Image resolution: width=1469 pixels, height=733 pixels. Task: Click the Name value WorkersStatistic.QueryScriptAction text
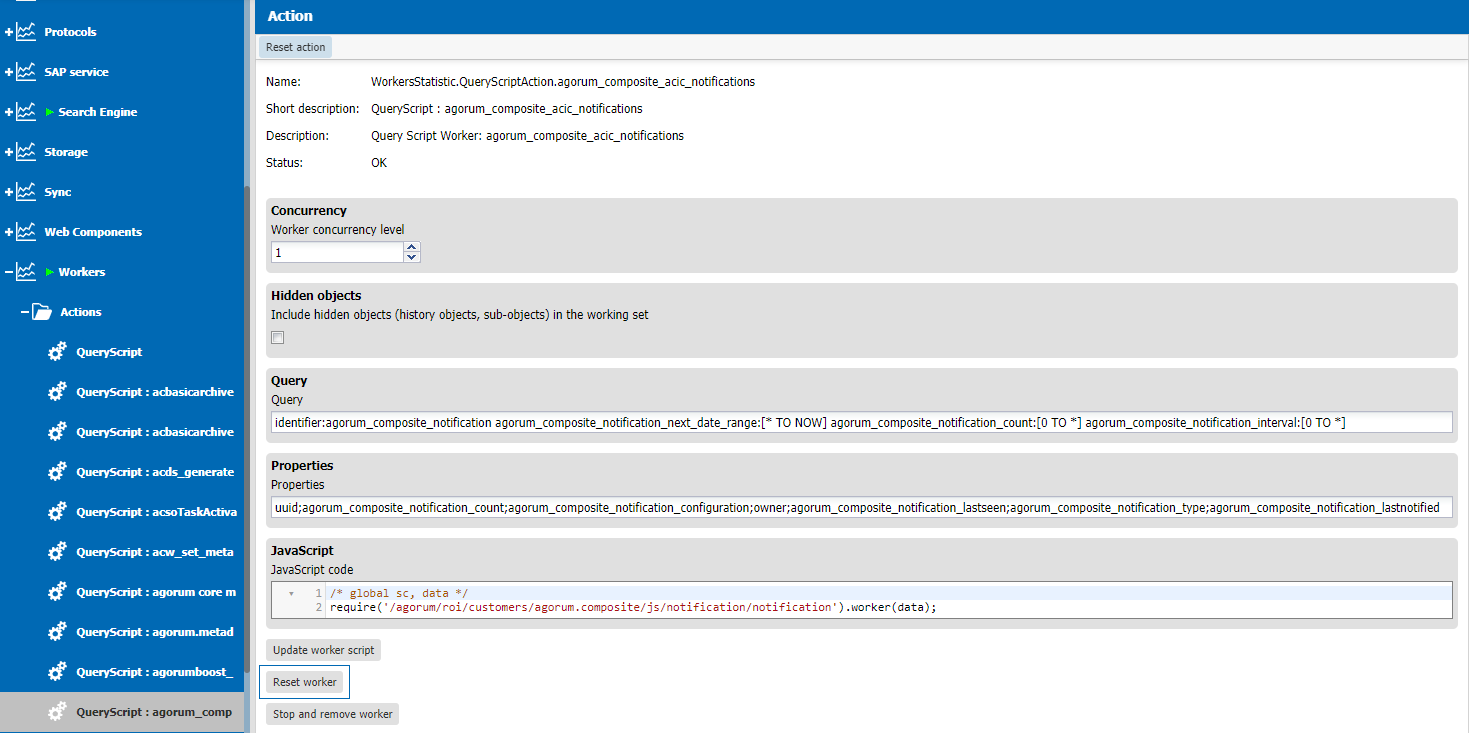click(563, 82)
